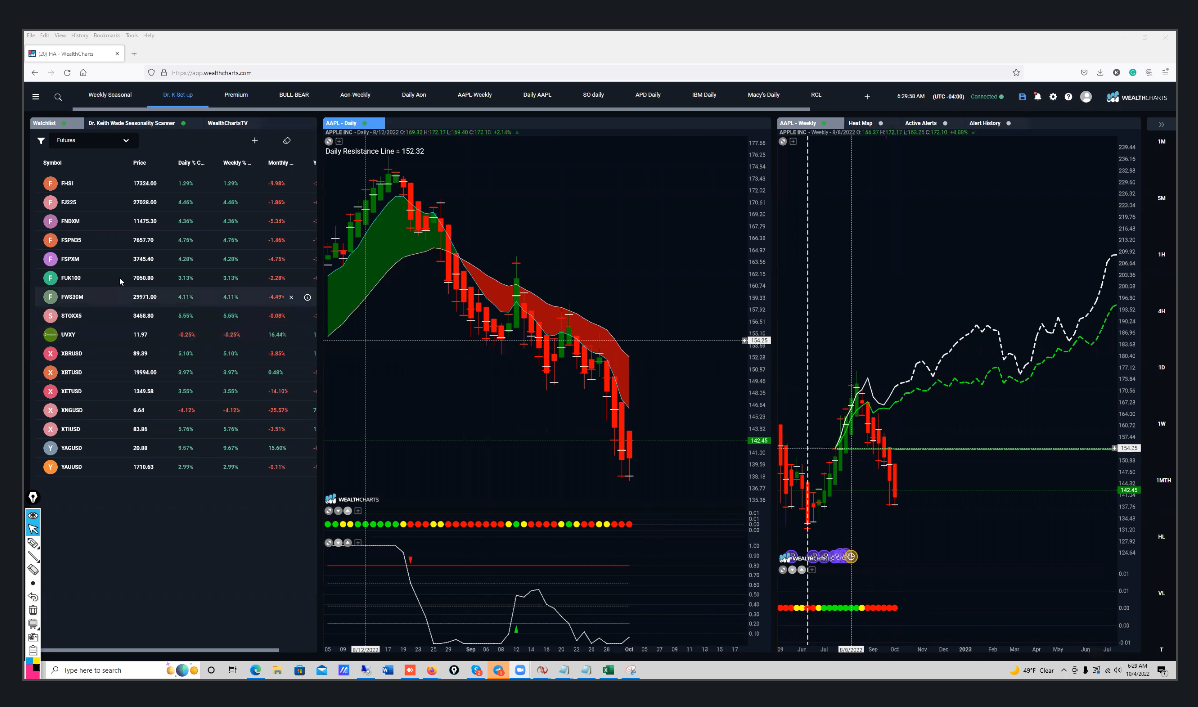Screen dimensions: 1198x707
Task: Sort the watchlist by the Price column header
Action: point(139,163)
